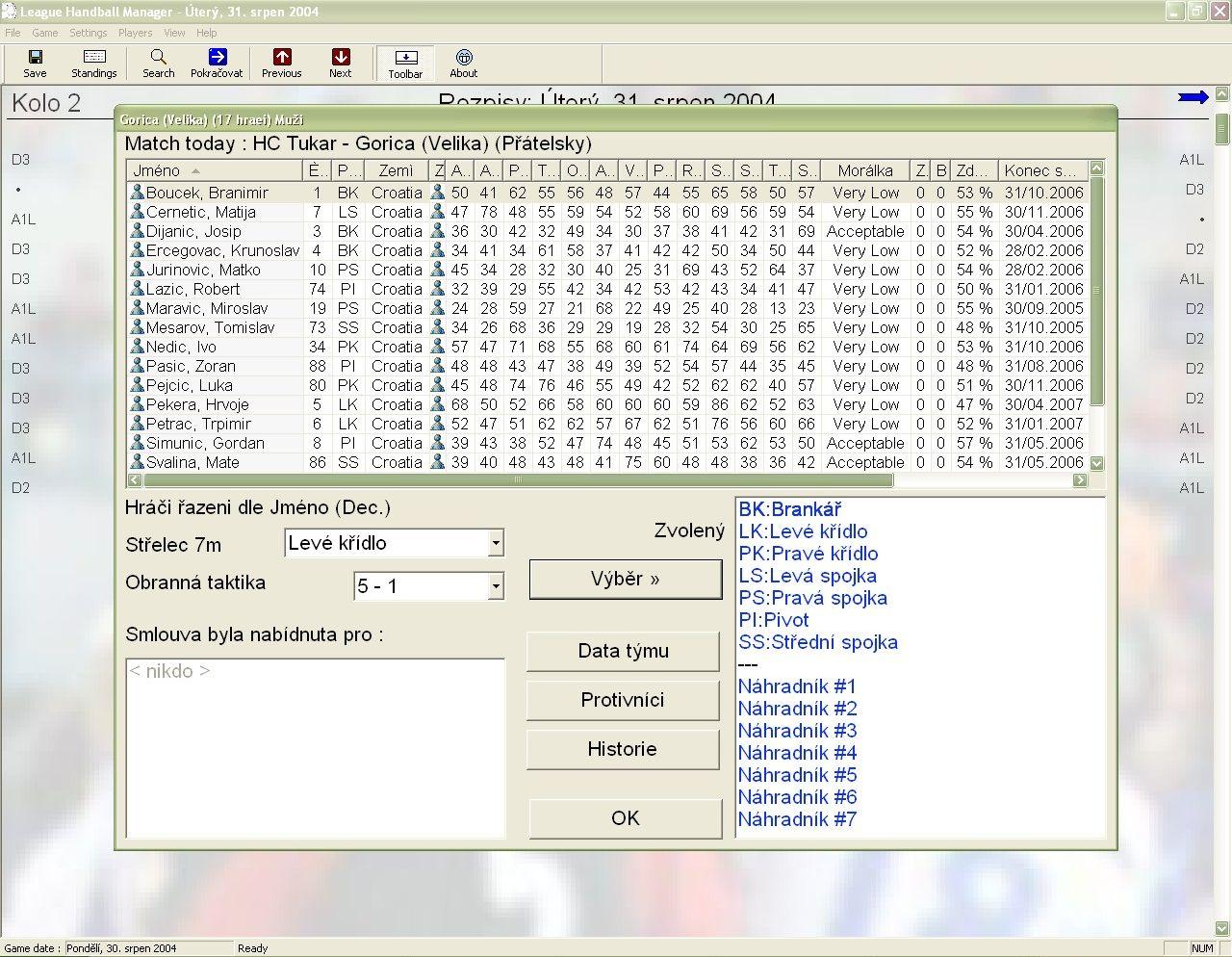The width and height of the screenshot is (1232, 957).
Task: Click the Historie button
Action: click(623, 749)
